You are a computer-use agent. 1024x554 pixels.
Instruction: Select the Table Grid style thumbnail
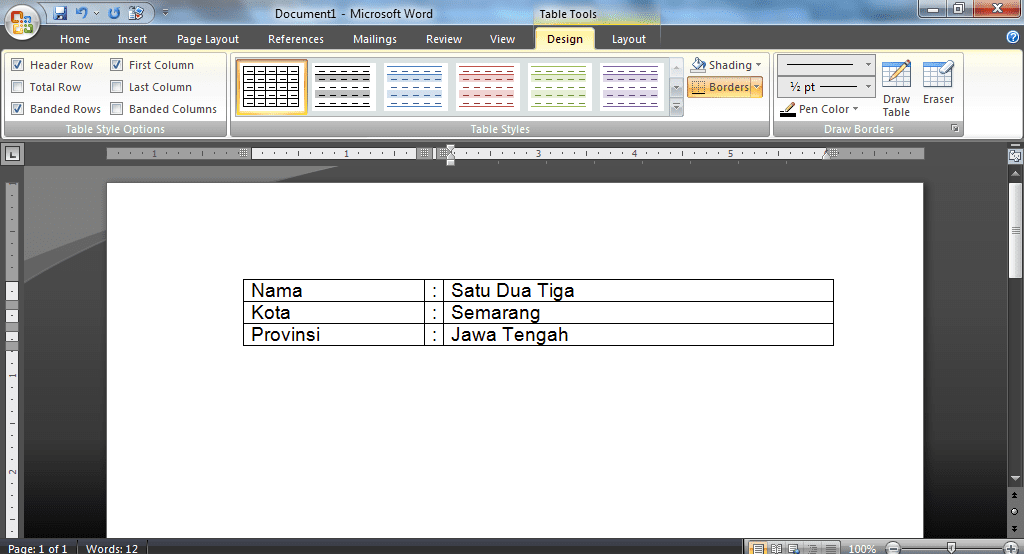click(271, 86)
